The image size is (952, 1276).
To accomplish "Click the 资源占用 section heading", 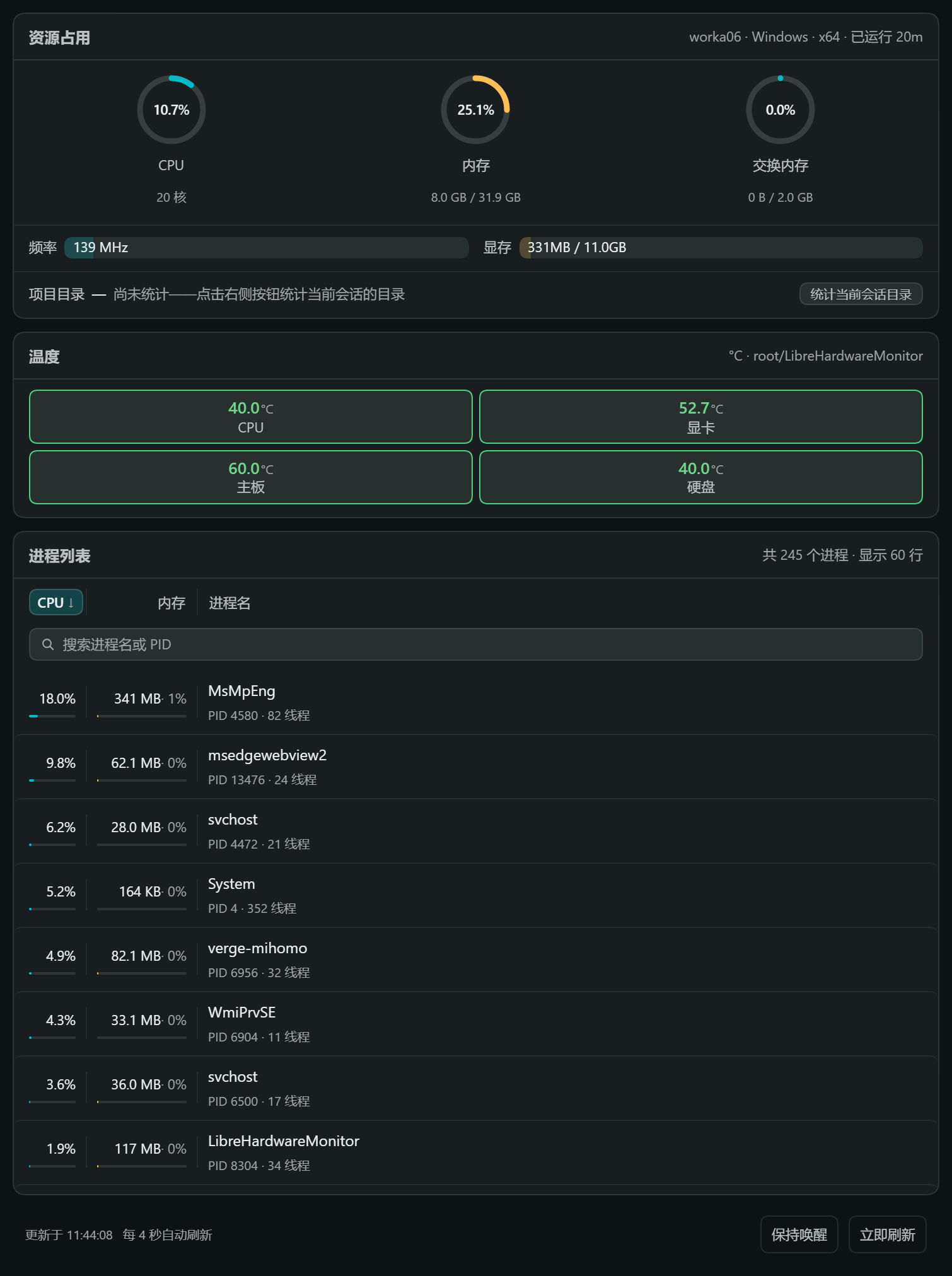I will pos(59,38).
